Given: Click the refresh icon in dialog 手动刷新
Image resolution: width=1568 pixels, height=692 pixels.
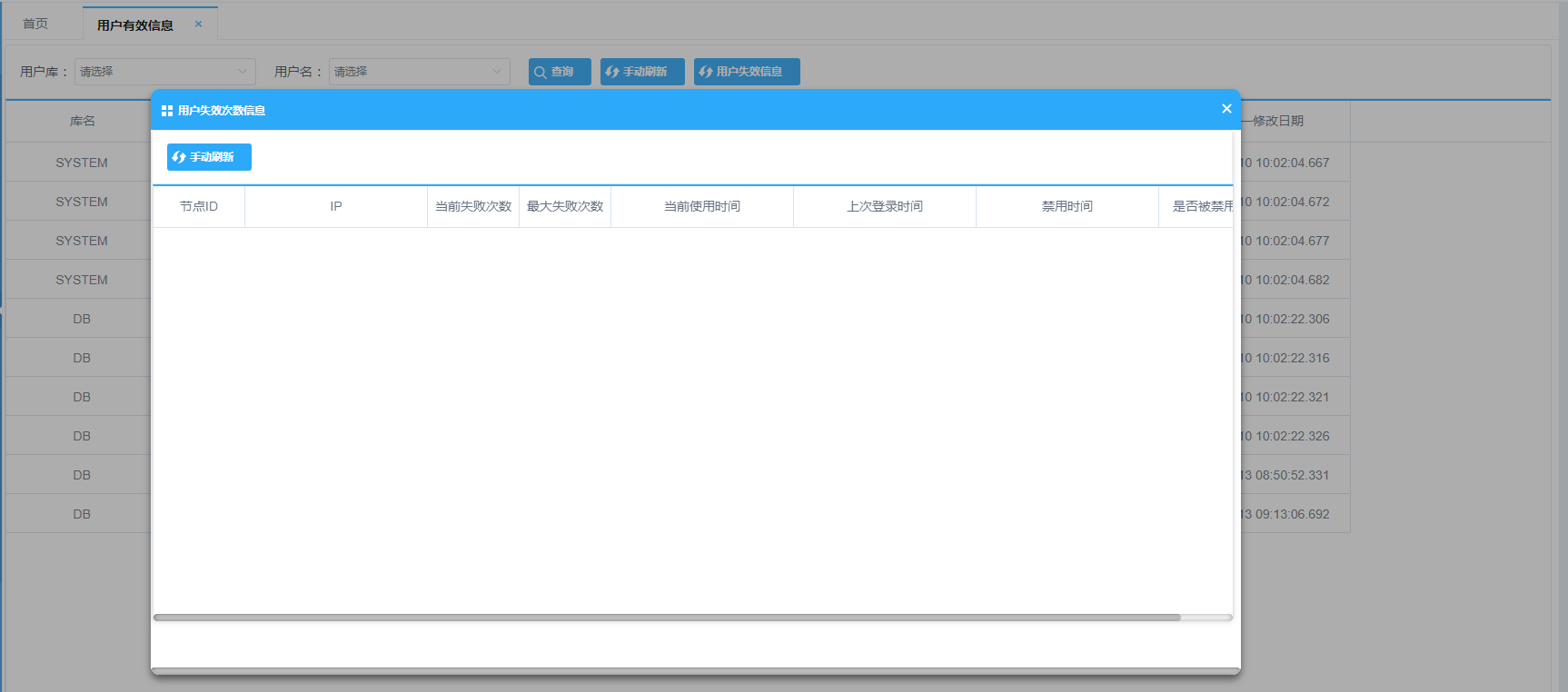Looking at the screenshot, I should pyautogui.click(x=179, y=157).
